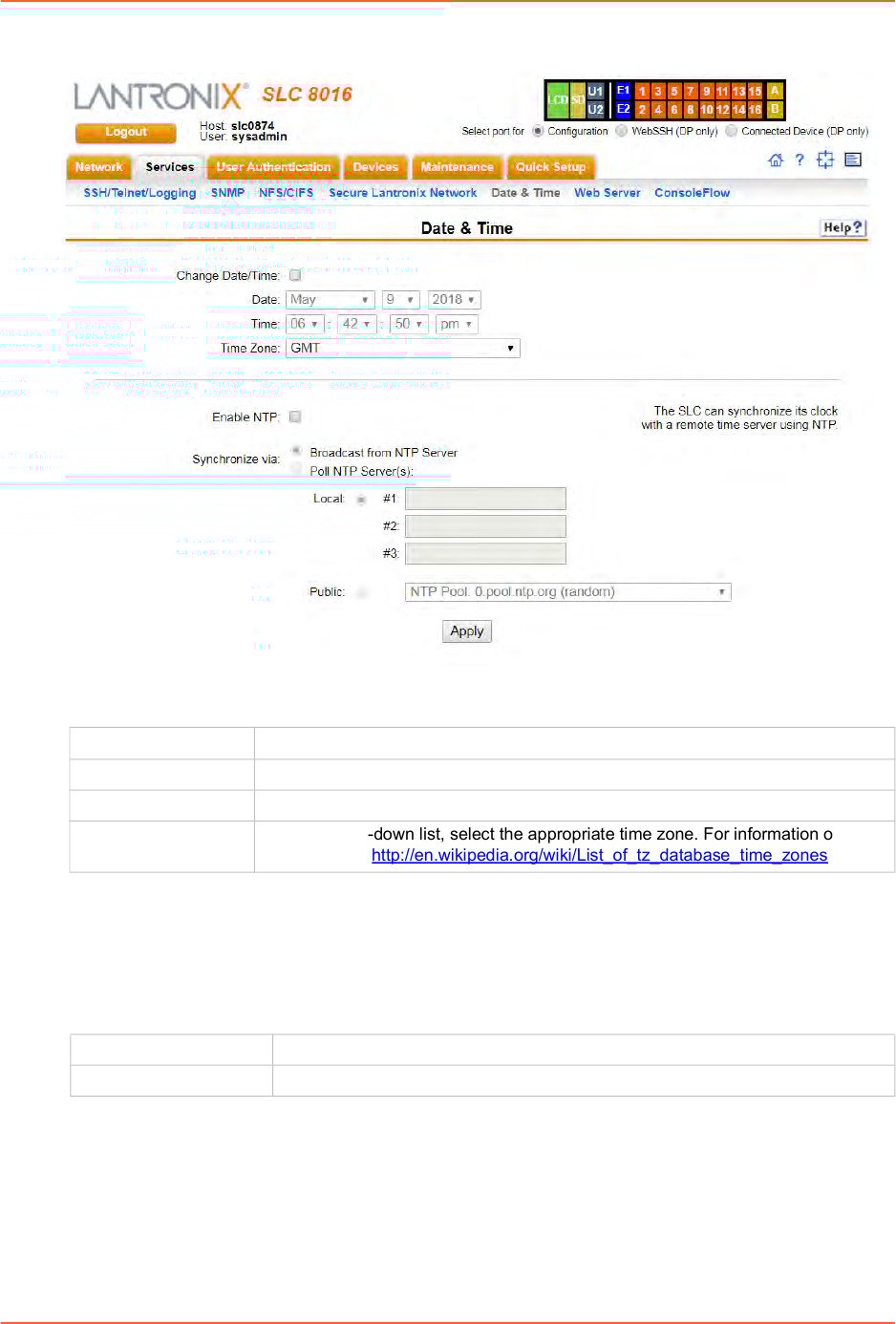Expand the month dropdown showing May

[x=330, y=300]
